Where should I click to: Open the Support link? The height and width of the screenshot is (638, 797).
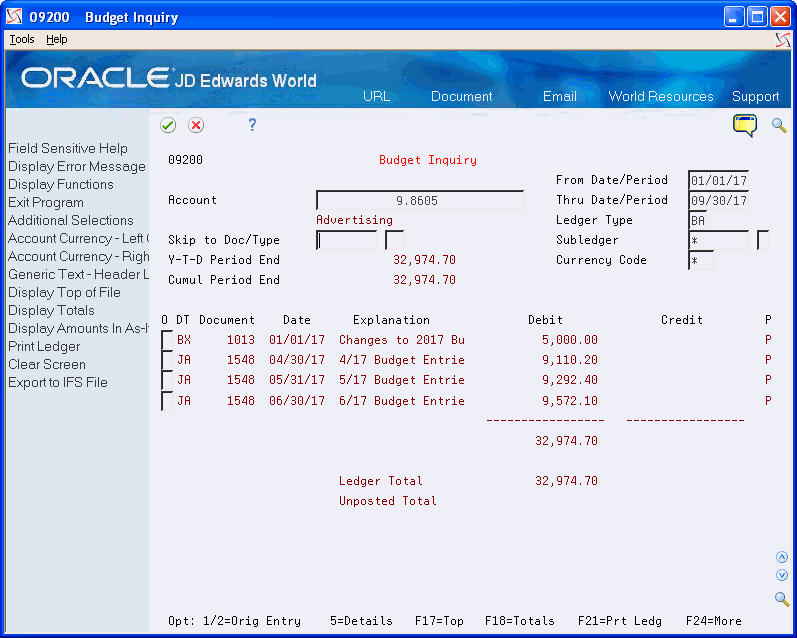pos(755,97)
